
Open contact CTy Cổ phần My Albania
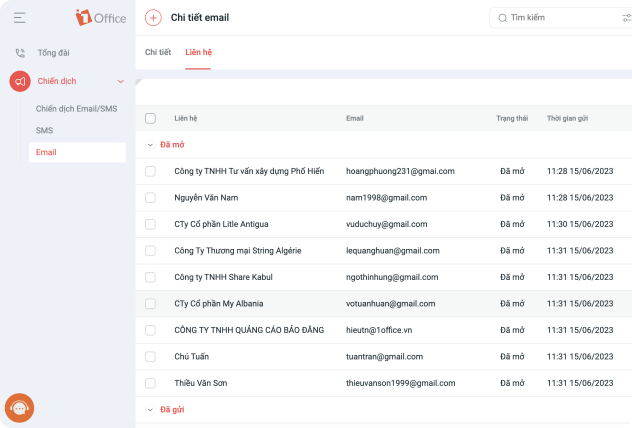click(x=219, y=303)
